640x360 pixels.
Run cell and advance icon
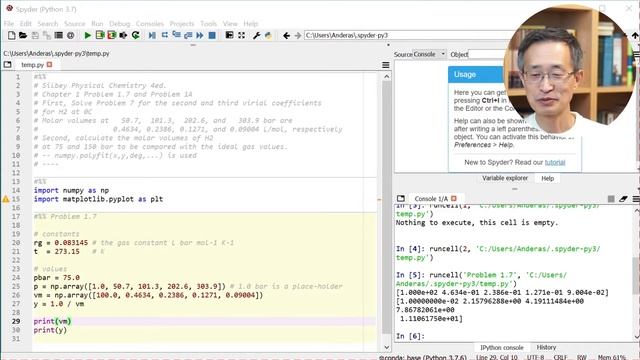click(111, 36)
